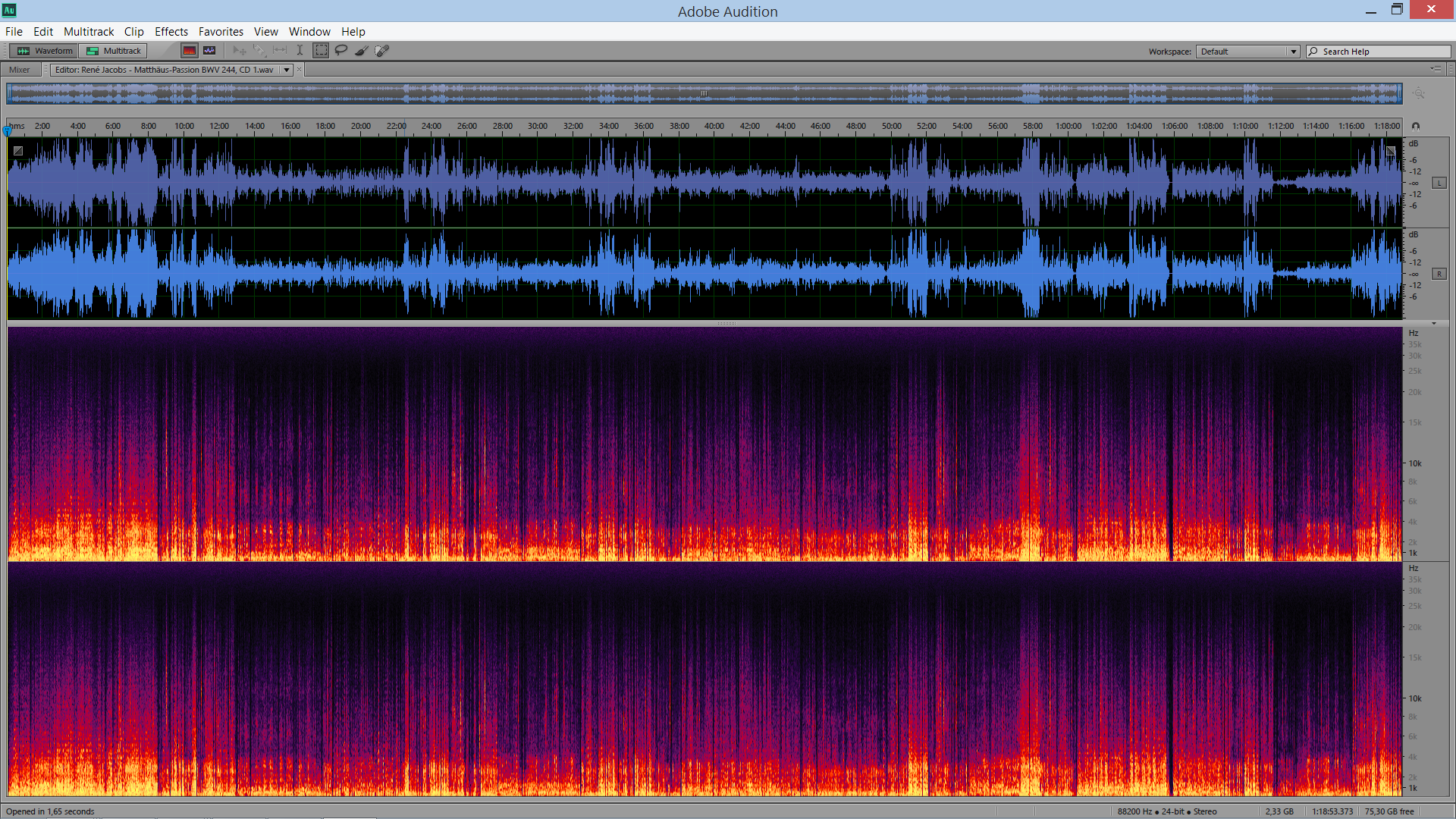Switch to Multitrack view
1456x819 pixels.
click(114, 51)
